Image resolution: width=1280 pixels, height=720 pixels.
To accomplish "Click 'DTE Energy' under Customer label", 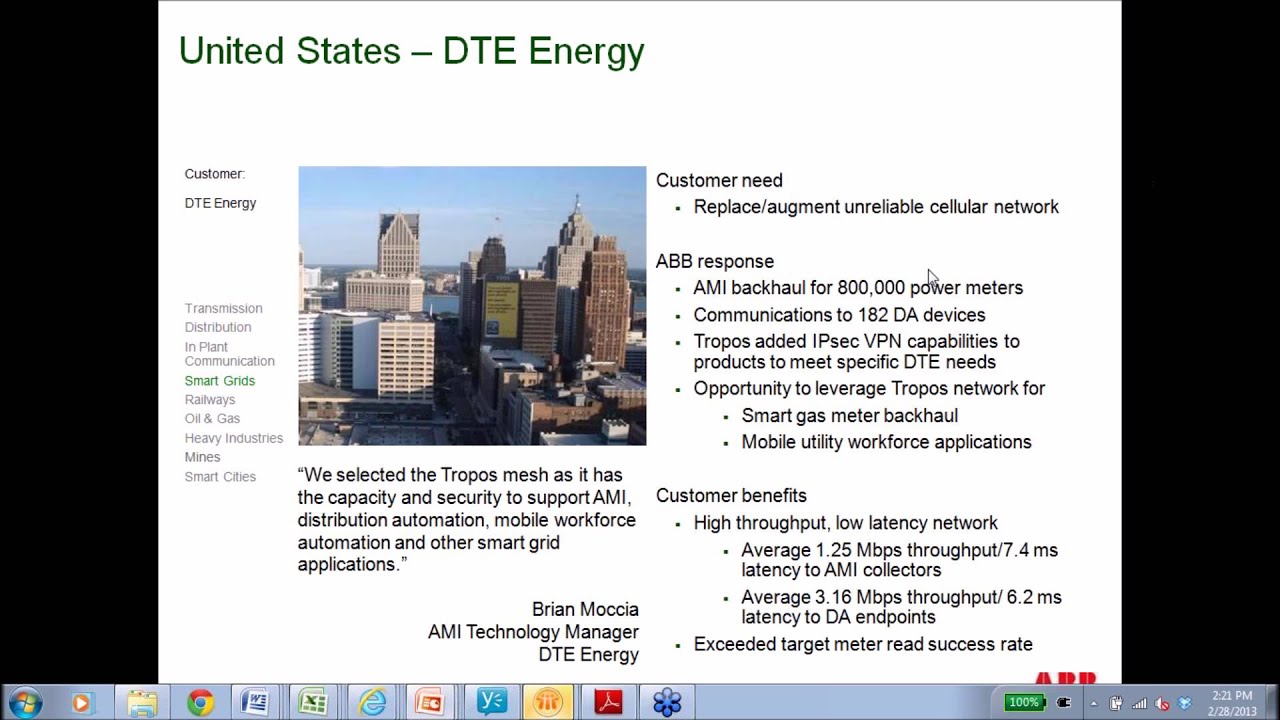I will click(x=220, y=203).
